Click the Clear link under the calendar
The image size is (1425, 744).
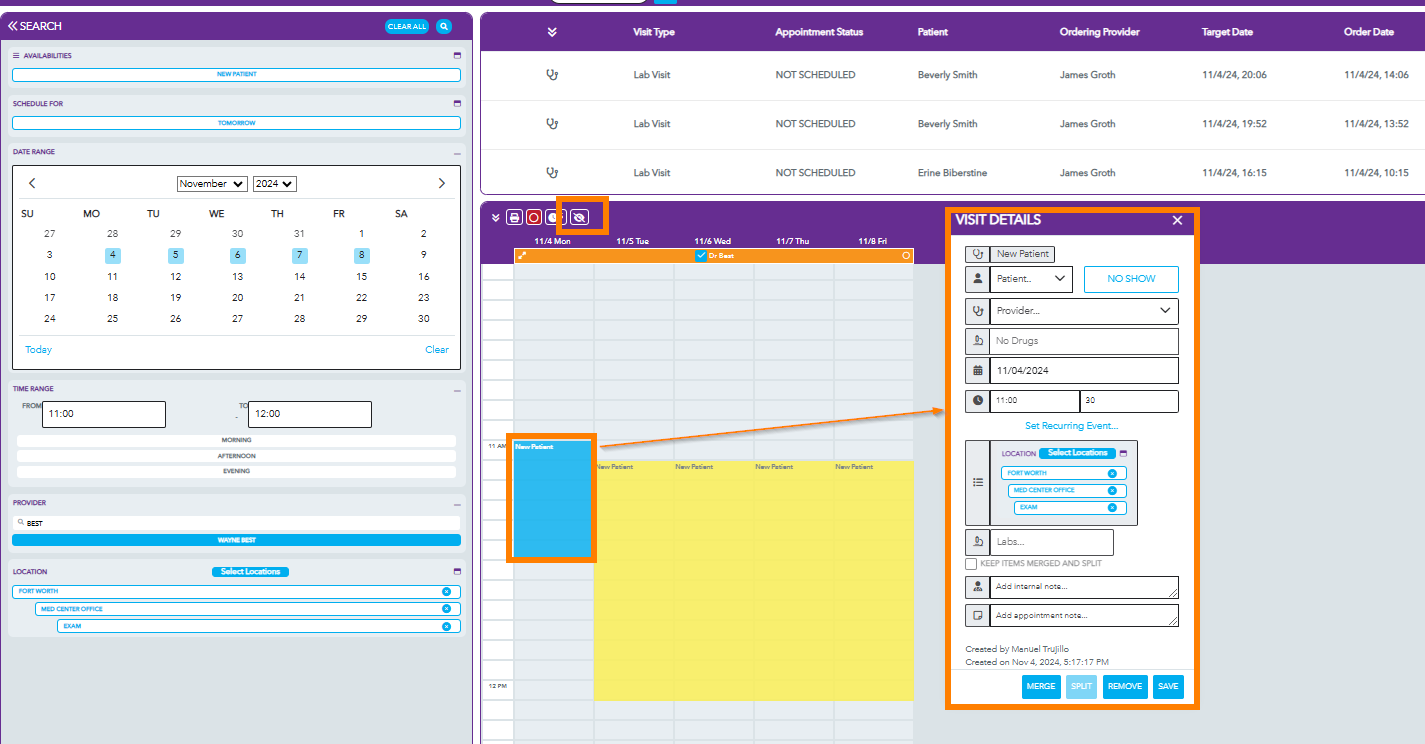coord(437,350)
